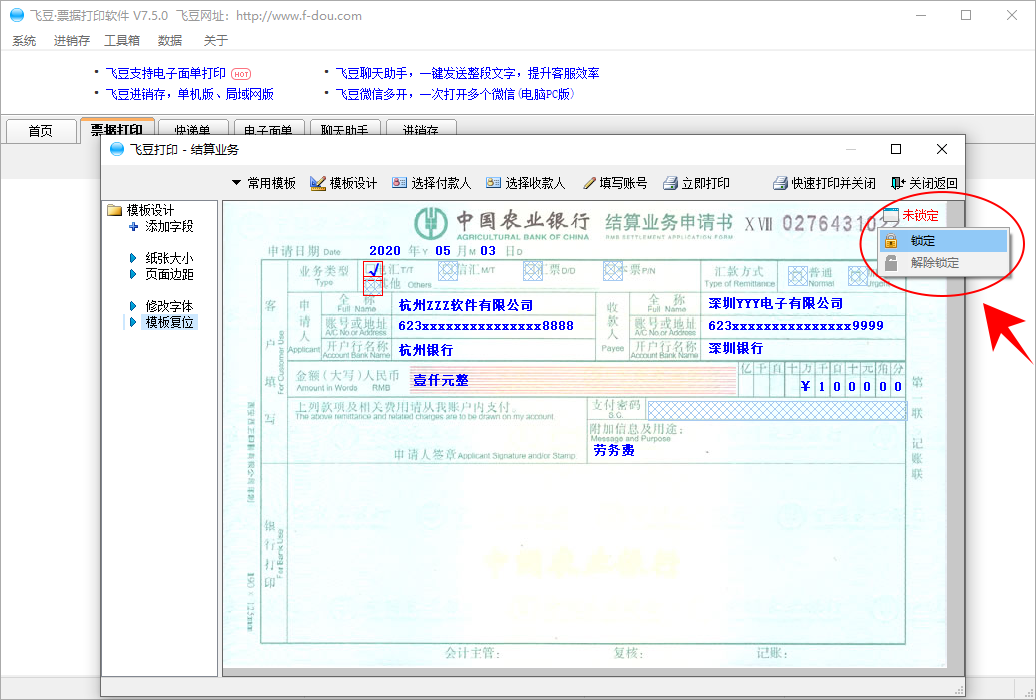Tick the 其他 Others checkbox
This screenshot has height=700, width=1036.
click(373, 286)
